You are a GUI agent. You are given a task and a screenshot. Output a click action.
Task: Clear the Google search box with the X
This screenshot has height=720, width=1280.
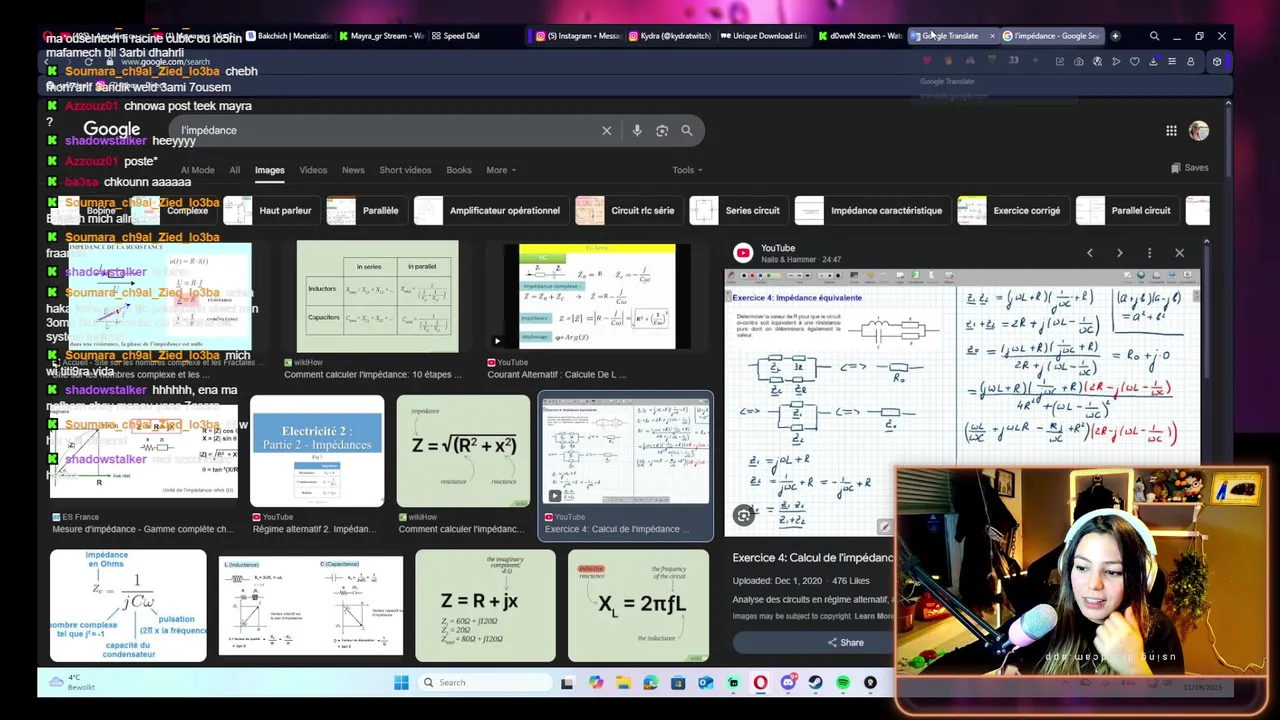click(606, 130)
